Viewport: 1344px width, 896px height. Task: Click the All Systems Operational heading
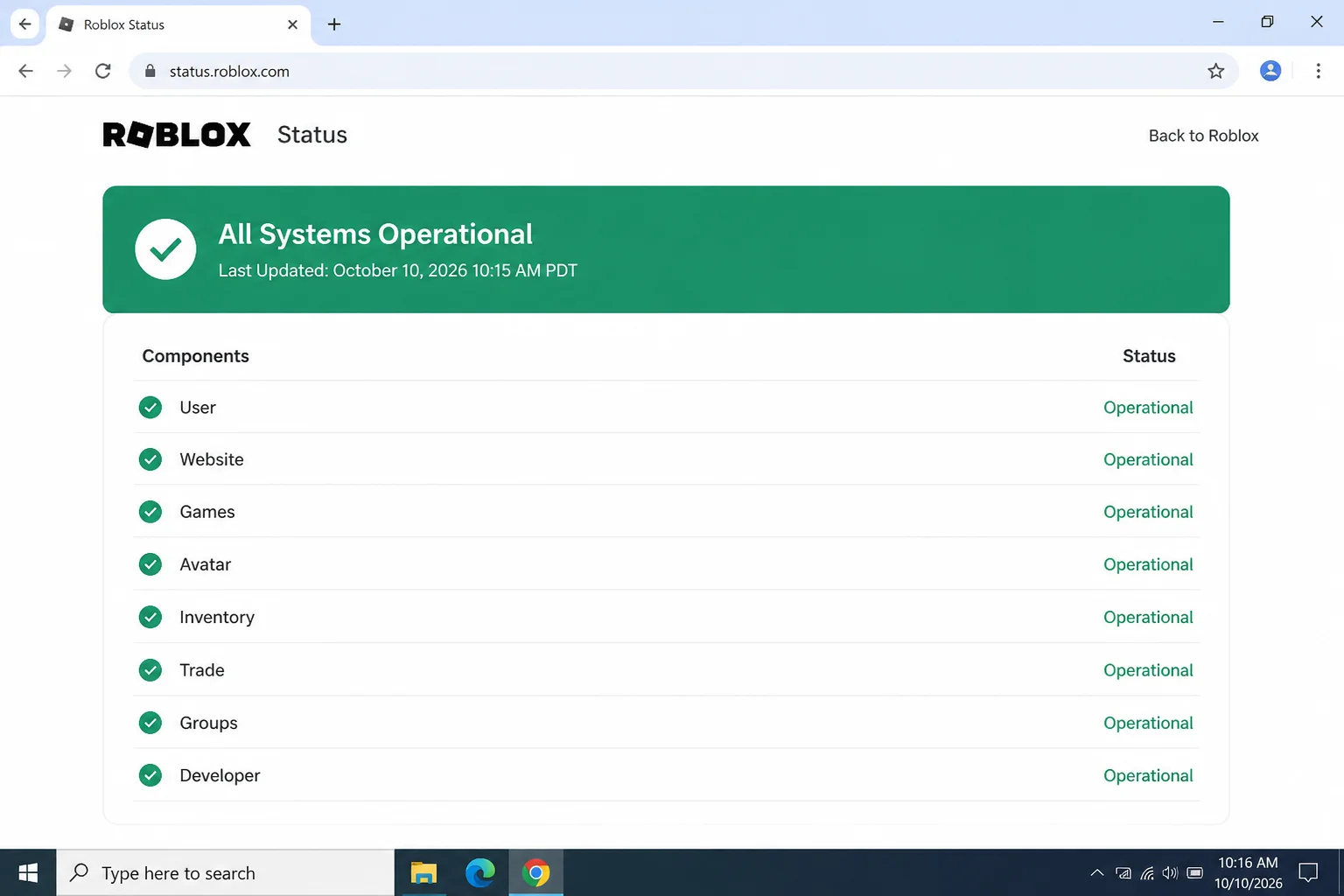pos(375,234)
